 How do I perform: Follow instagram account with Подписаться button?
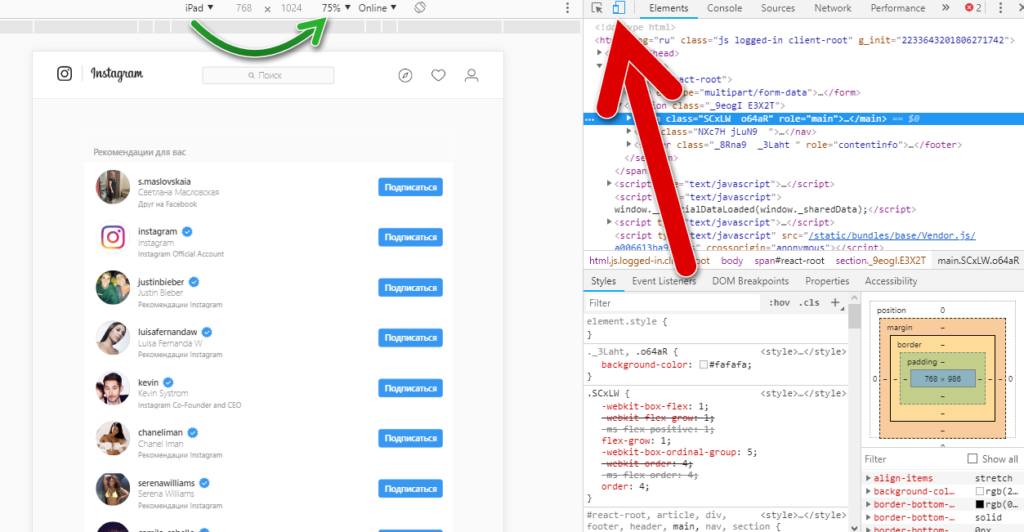[410, 237]
